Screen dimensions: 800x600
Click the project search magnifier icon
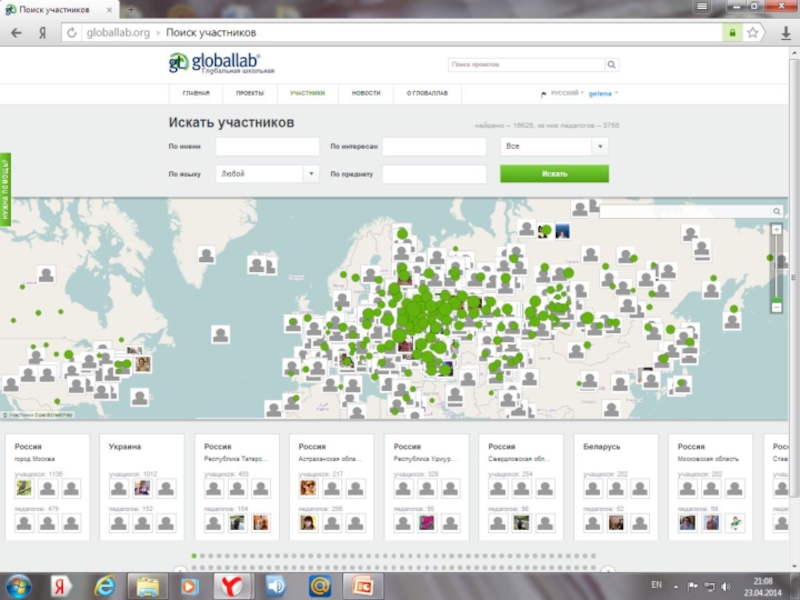click(611, 65)
